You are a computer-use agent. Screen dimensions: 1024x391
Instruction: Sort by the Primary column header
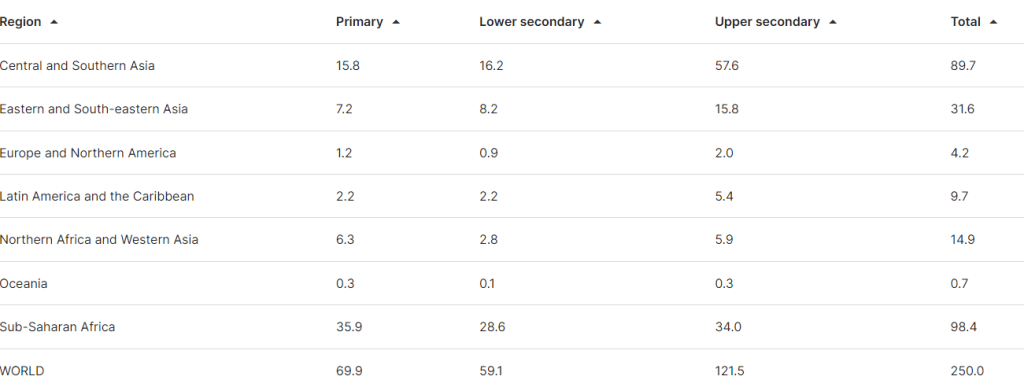click(x=359, y=22)
